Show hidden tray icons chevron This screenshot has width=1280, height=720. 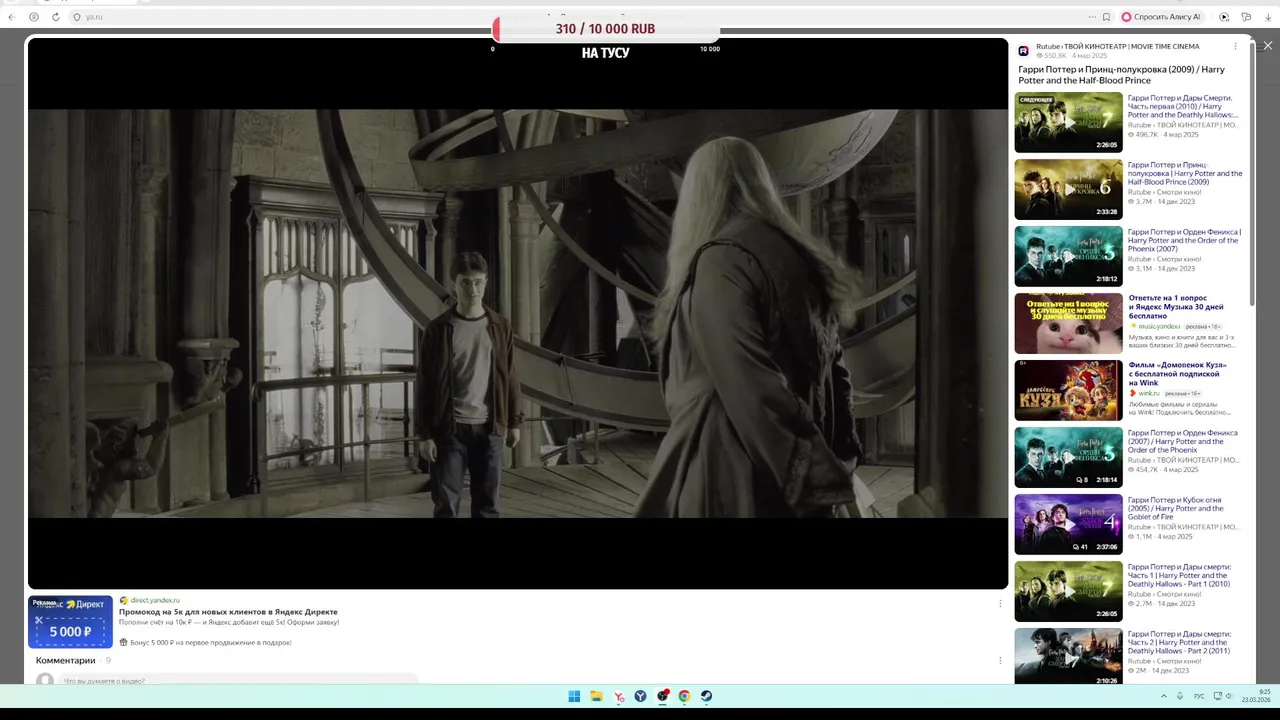point(1163,696)
